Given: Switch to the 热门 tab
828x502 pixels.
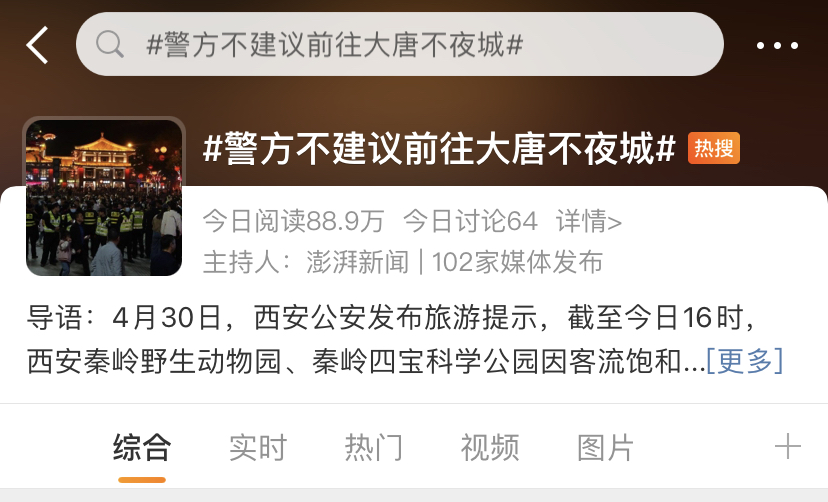Looking at the screenshot, I should point(373,448).
